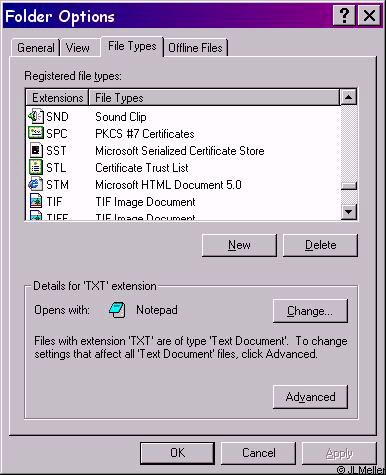Click the SPC certificate file icon
This screenshot has width=386, height=475.
click(36, 133)
